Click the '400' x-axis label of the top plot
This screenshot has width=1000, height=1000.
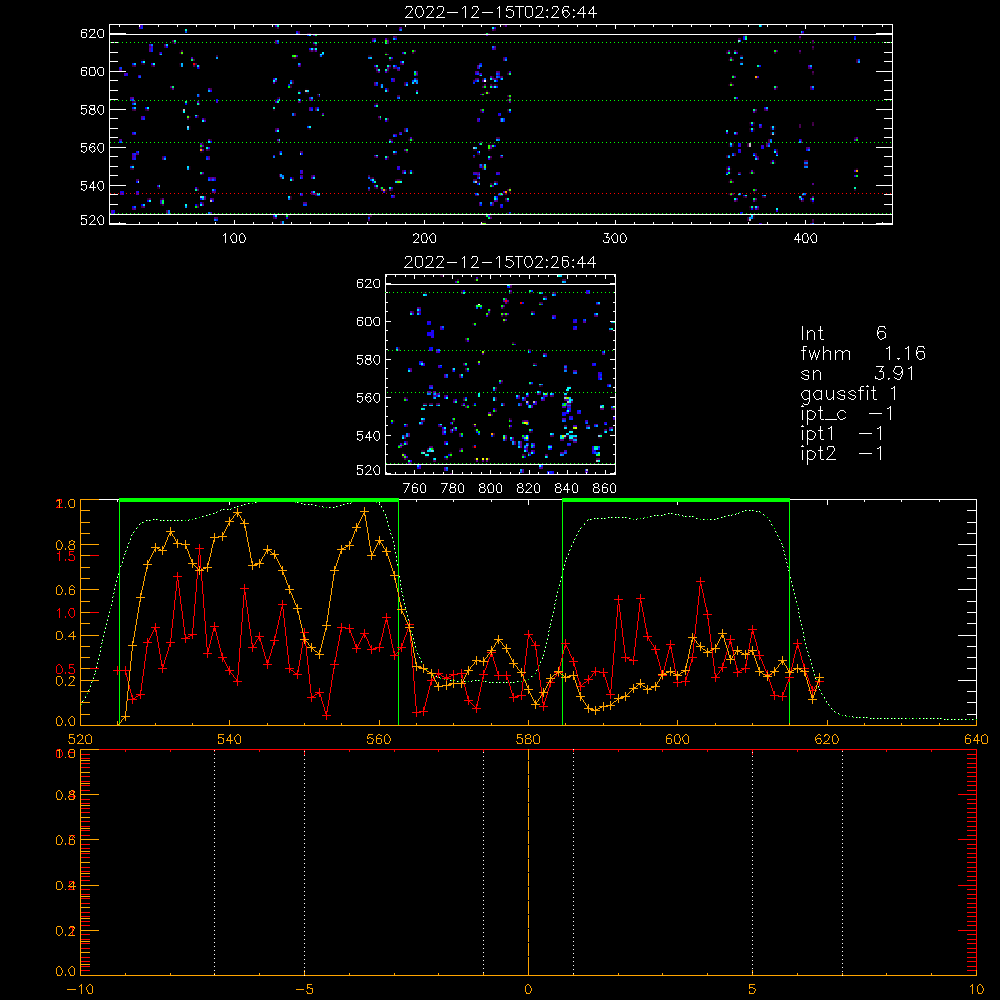click(x=805, y=239)
